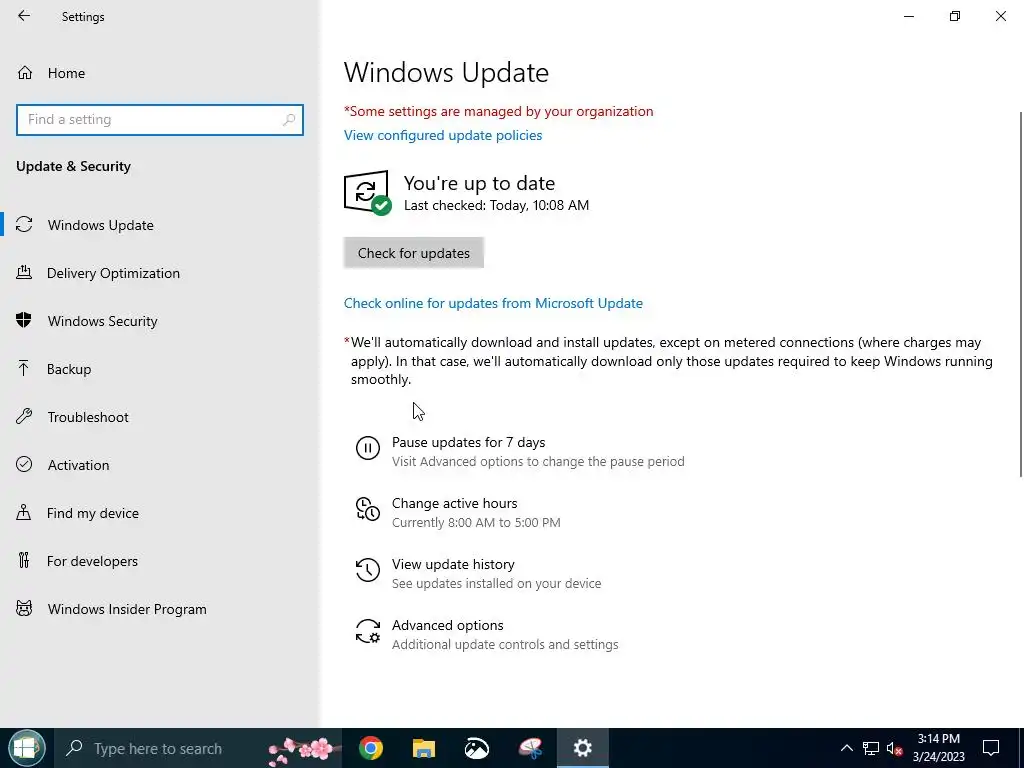Click the update status icon with green check
Image resolution: width=1024 pixels, height=768 pixels.
368,193
